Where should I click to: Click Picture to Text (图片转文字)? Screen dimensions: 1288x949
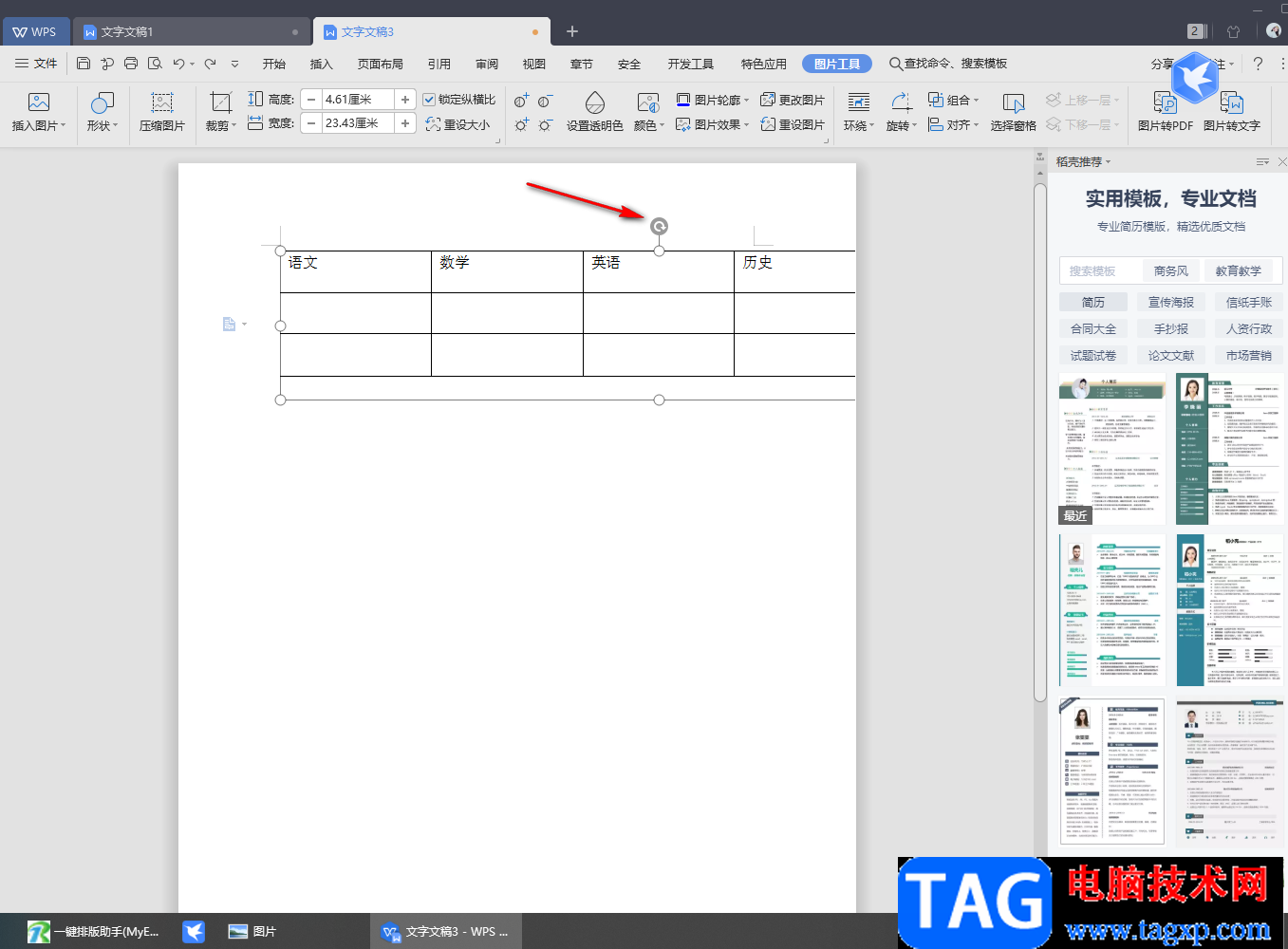[x=1232, y=112]
